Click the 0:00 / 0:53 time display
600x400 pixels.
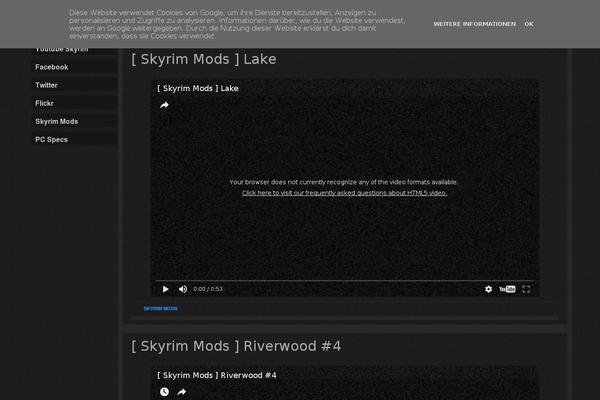208,289
